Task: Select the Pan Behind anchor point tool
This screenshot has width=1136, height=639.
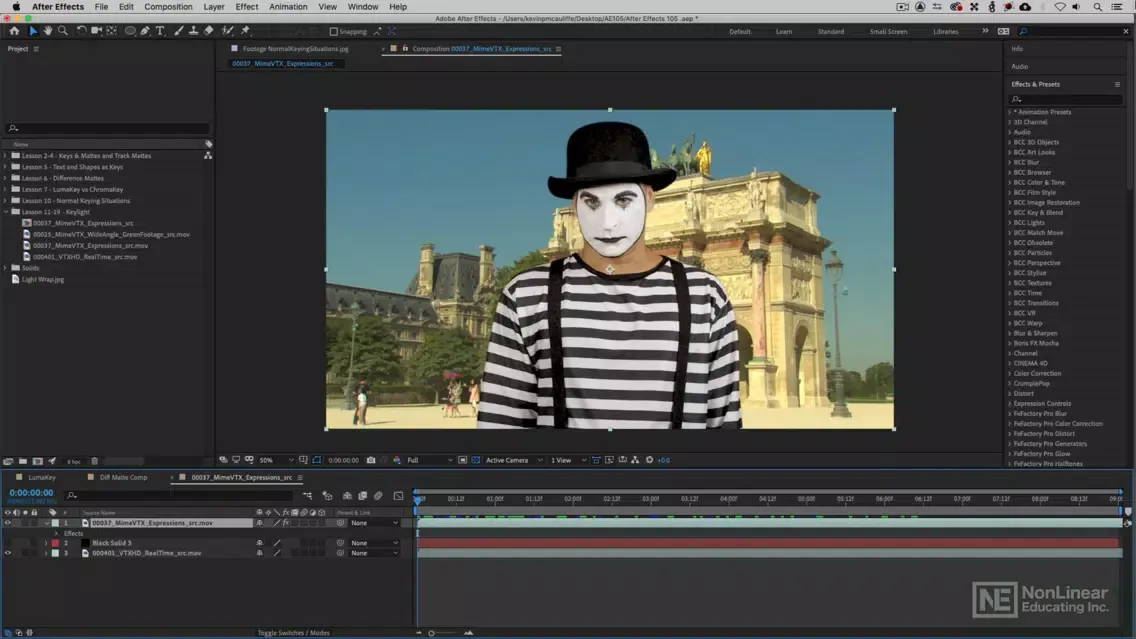Action: pyautogui.click(x=112, y=31)
